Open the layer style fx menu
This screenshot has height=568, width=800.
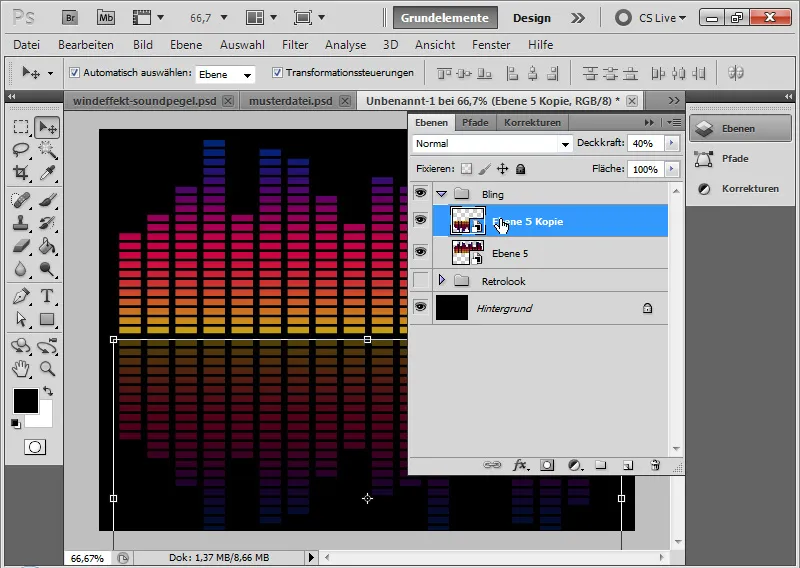tap(520, 465)
